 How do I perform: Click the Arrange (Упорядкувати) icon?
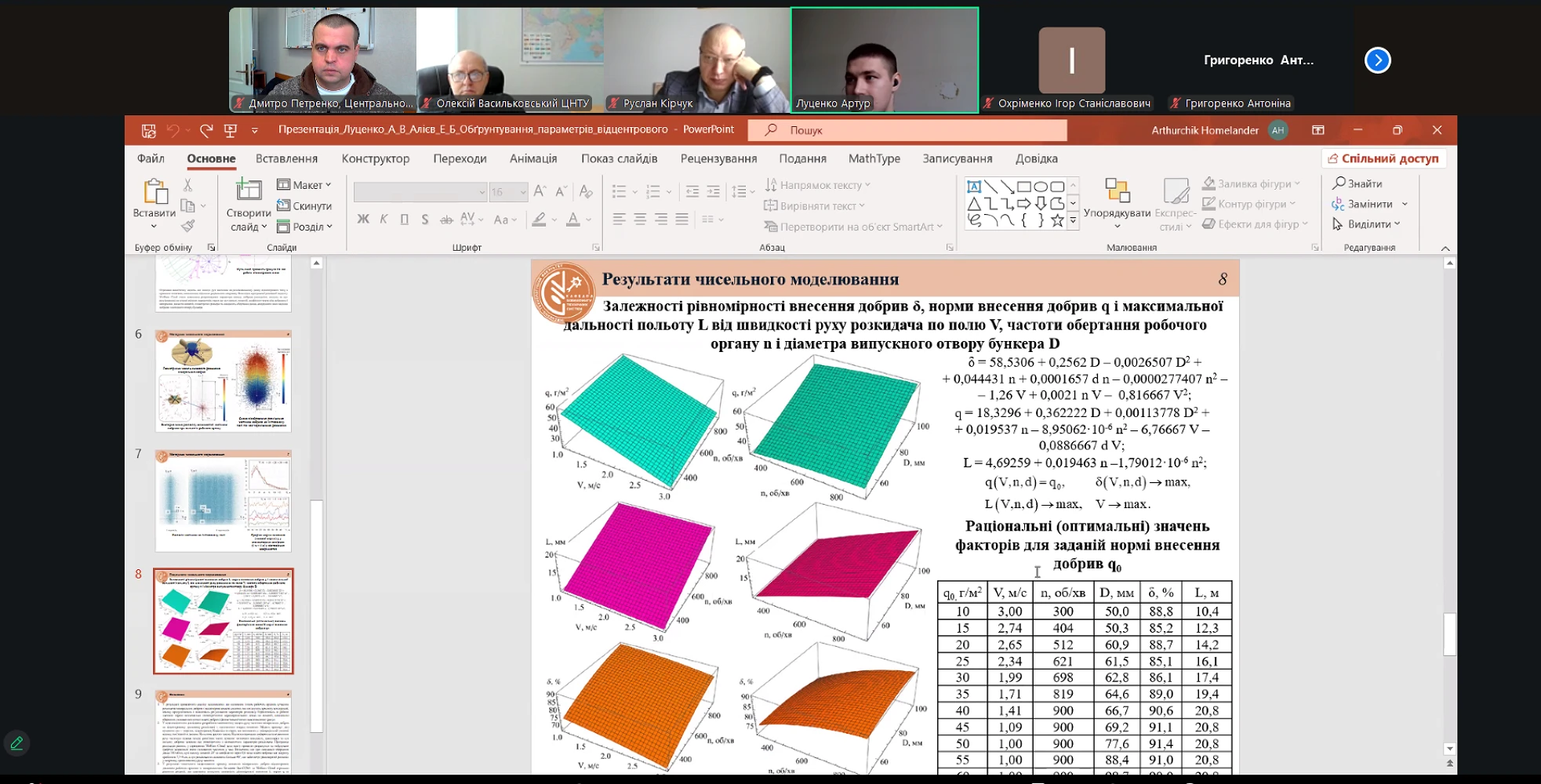(x=1117, y=191)
